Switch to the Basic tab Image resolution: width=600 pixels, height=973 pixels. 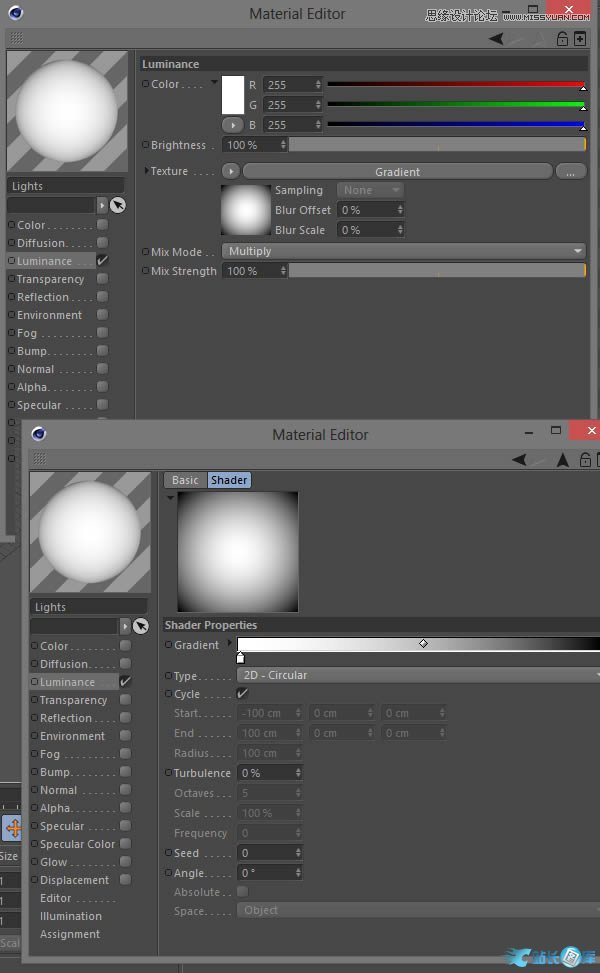tap(185, 480)
